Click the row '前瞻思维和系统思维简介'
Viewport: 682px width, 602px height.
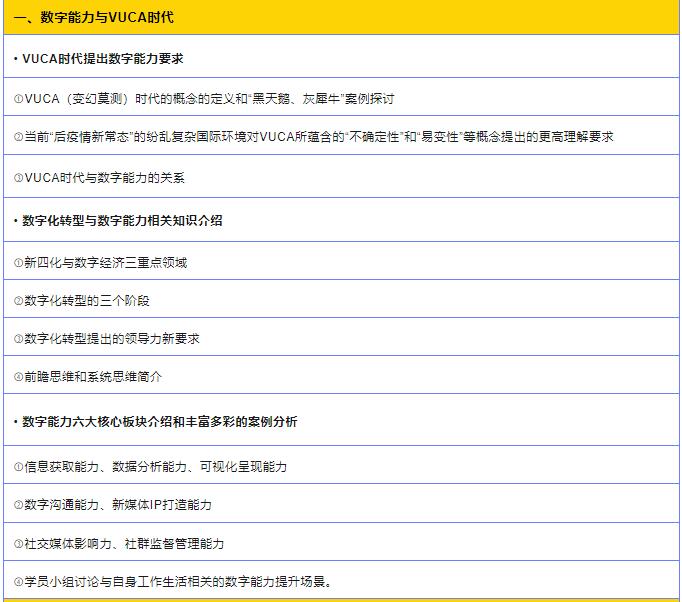pyautogui.click(x=341, y=375)
